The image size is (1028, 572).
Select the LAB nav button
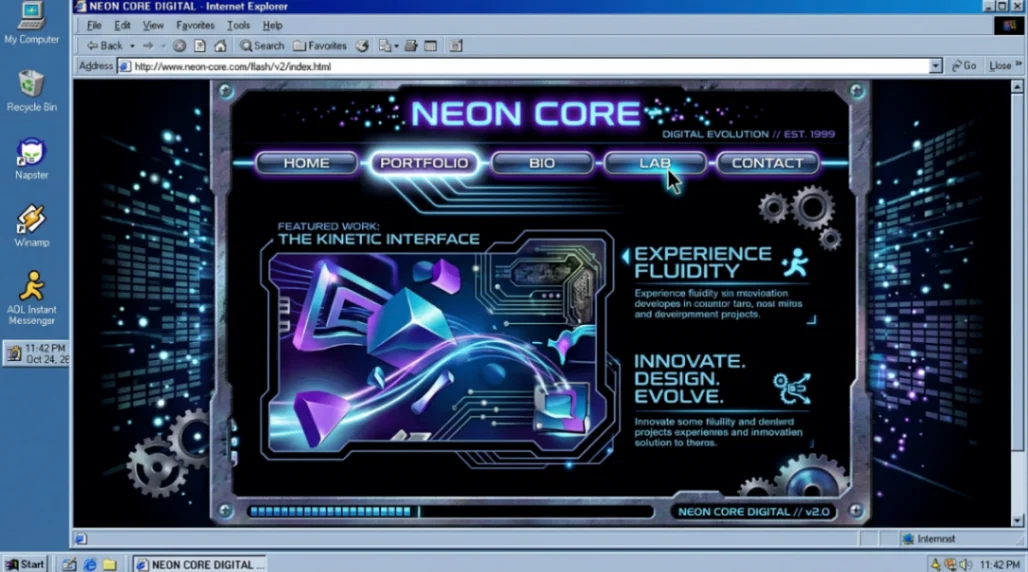pos(654,163)
